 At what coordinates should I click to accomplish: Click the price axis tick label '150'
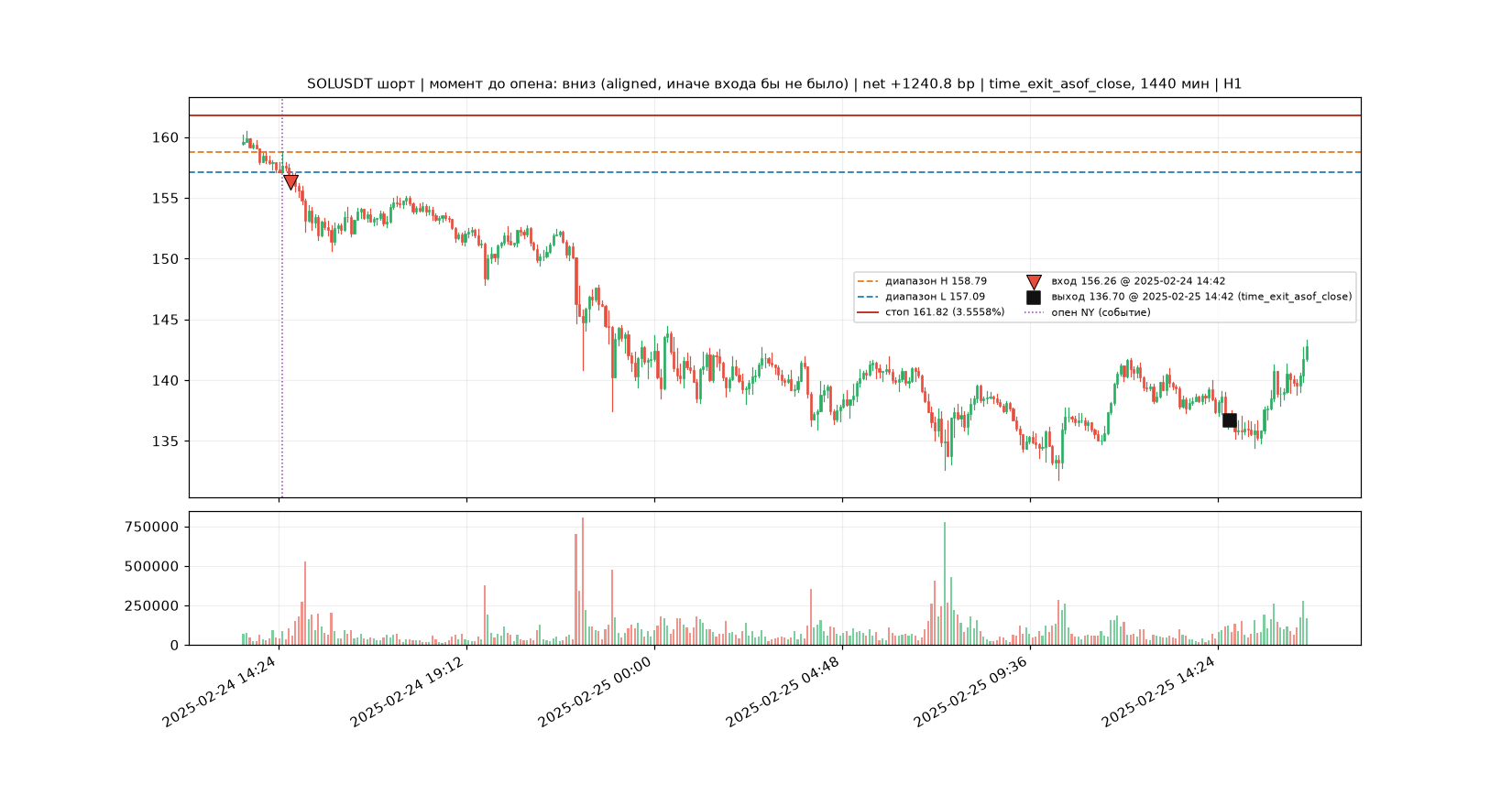(166, 259)
